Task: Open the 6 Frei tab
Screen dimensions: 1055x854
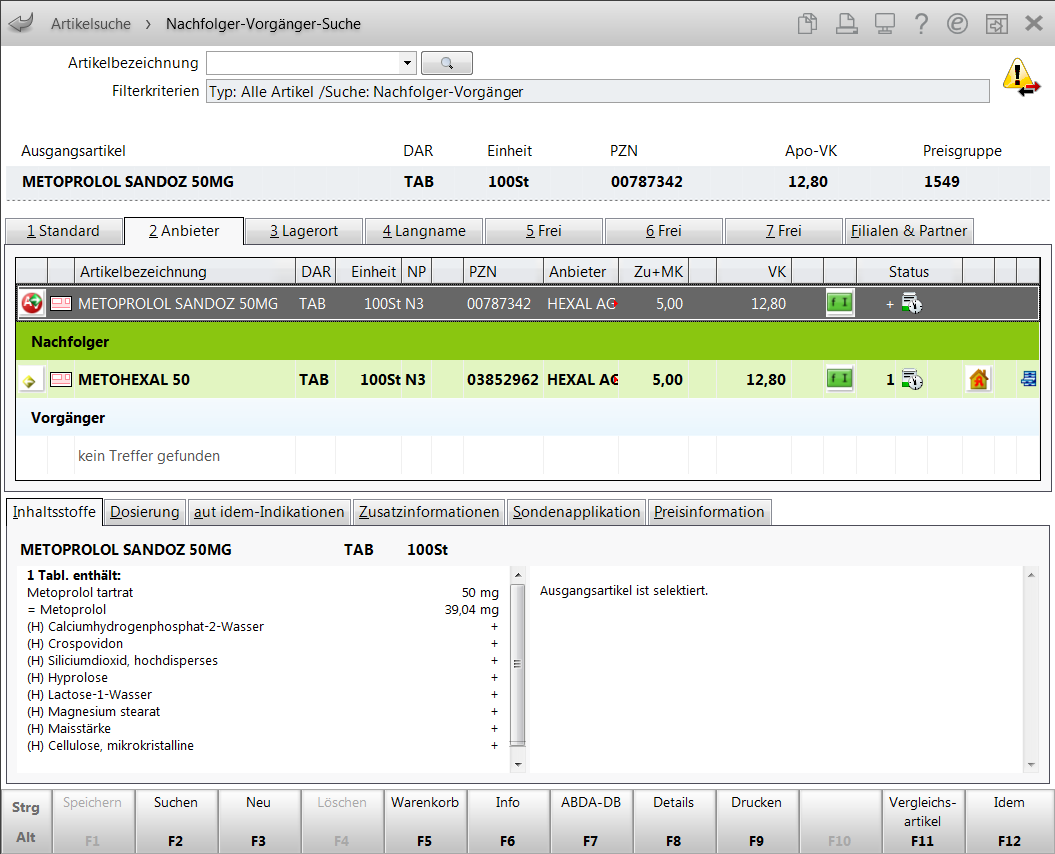Action: tap(664, 231)
